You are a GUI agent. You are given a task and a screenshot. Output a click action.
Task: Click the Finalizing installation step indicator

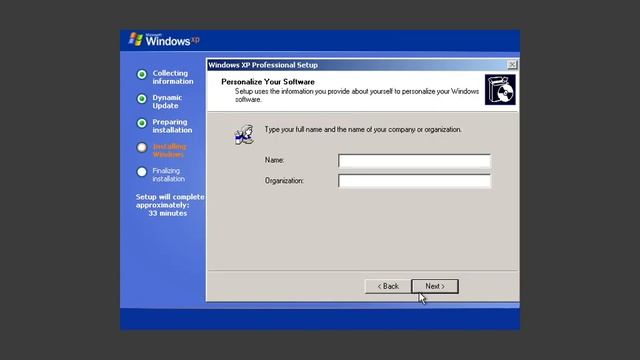(x=142, y=172)
